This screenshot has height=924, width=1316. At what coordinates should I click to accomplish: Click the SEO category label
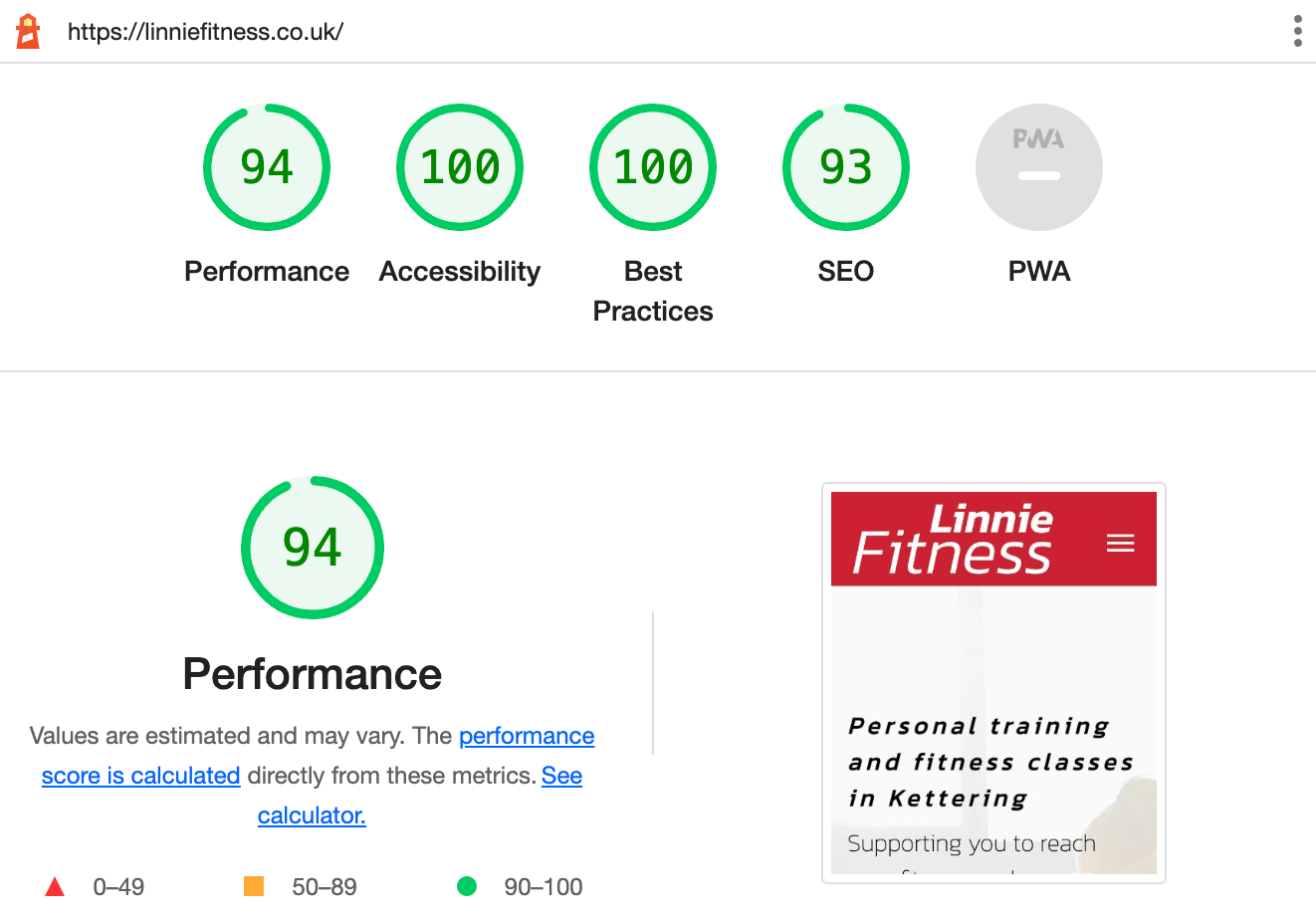click(x=845, y=270)
